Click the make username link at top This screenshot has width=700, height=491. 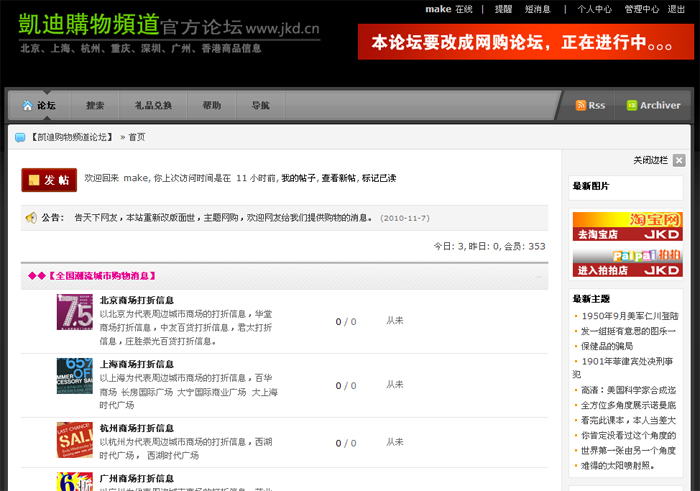pyautogui.click(x=438, y=9)
